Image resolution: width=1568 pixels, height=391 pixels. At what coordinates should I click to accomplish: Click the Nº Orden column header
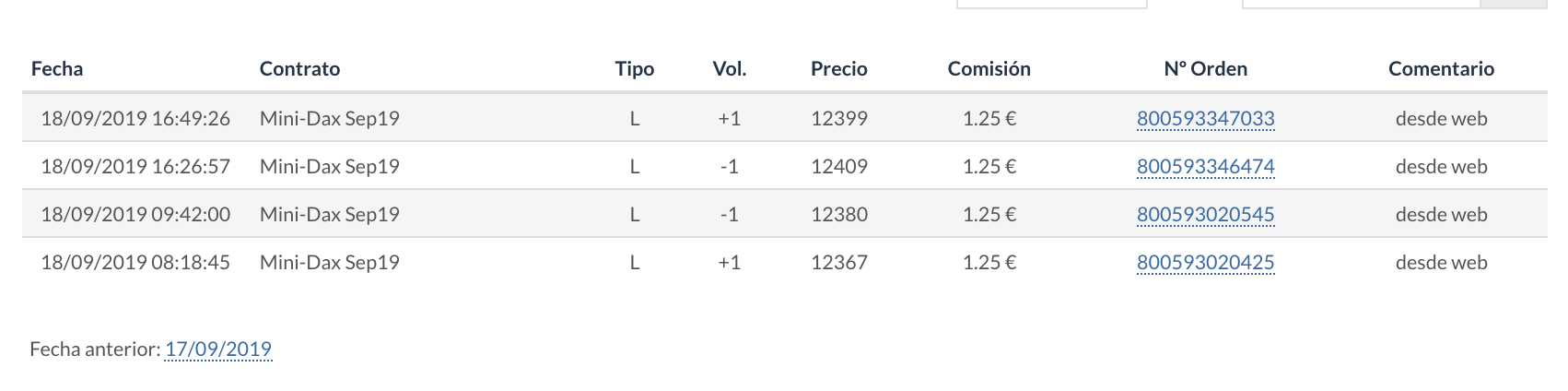coord(1205,68)
